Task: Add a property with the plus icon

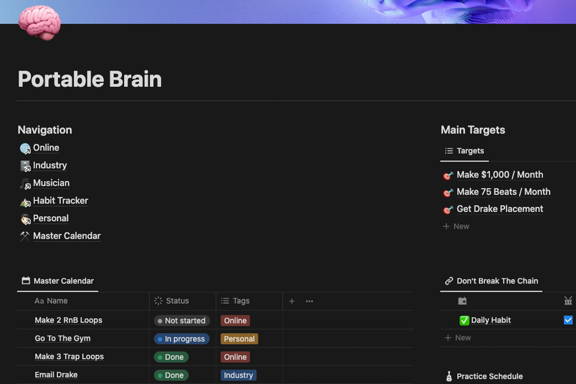Action: coord(292,301)
